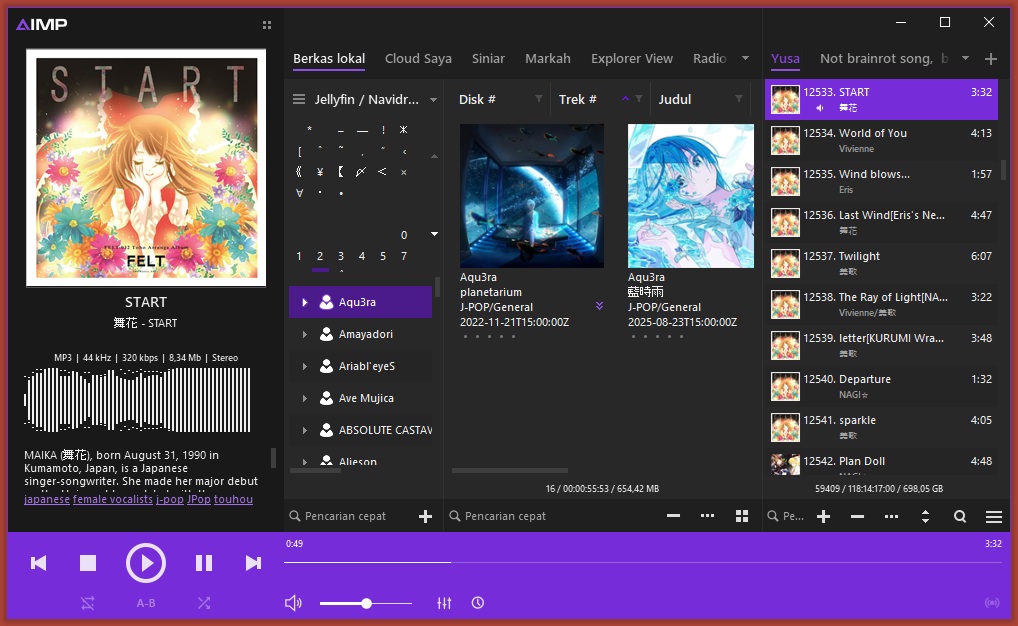1018x626 pixels.
Task: Open album view more options dots
Action: (x=708, y=516)
